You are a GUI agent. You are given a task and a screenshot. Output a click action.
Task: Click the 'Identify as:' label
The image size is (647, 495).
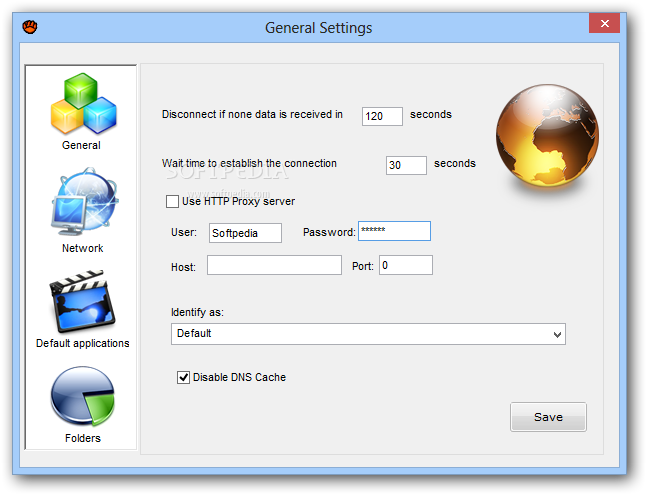197,312
